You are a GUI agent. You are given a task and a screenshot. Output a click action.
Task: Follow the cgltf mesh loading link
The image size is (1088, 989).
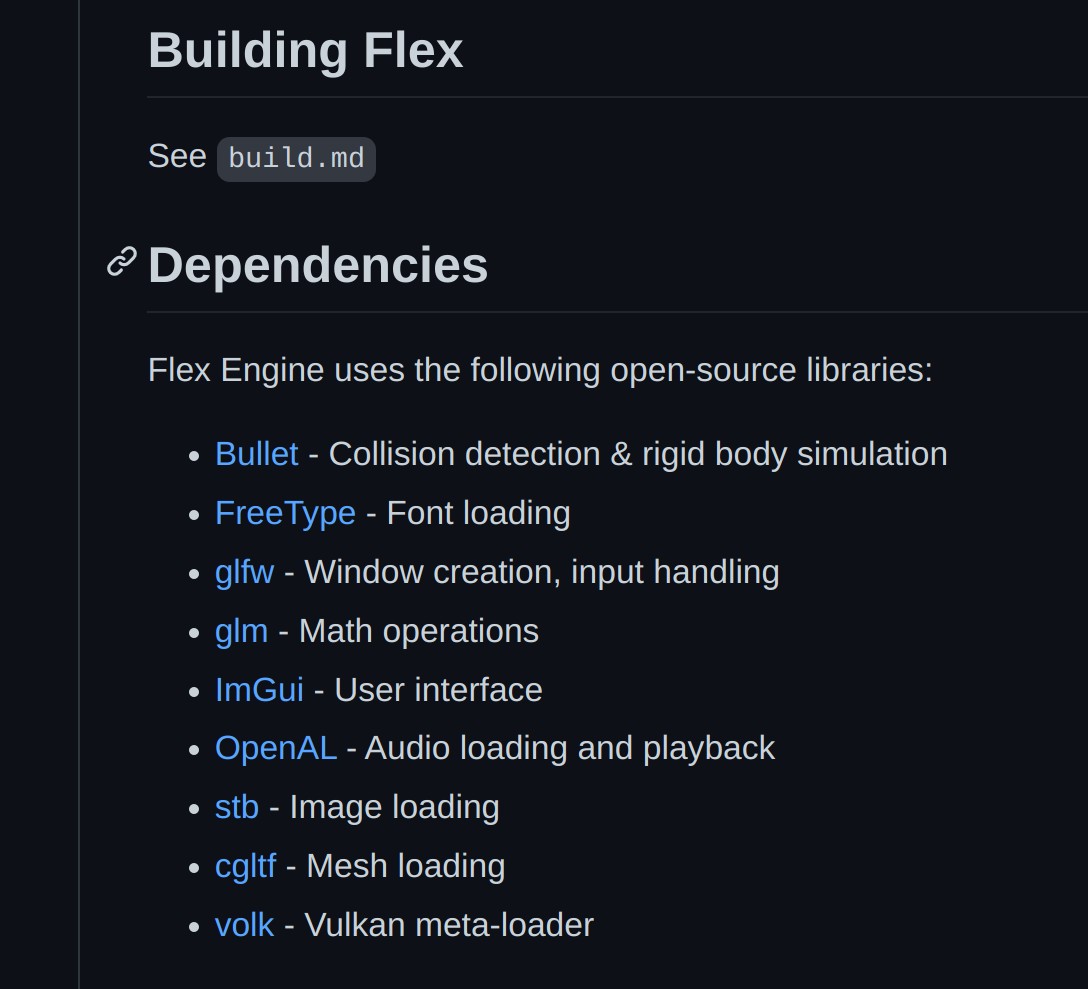click(x=246, y=866)
